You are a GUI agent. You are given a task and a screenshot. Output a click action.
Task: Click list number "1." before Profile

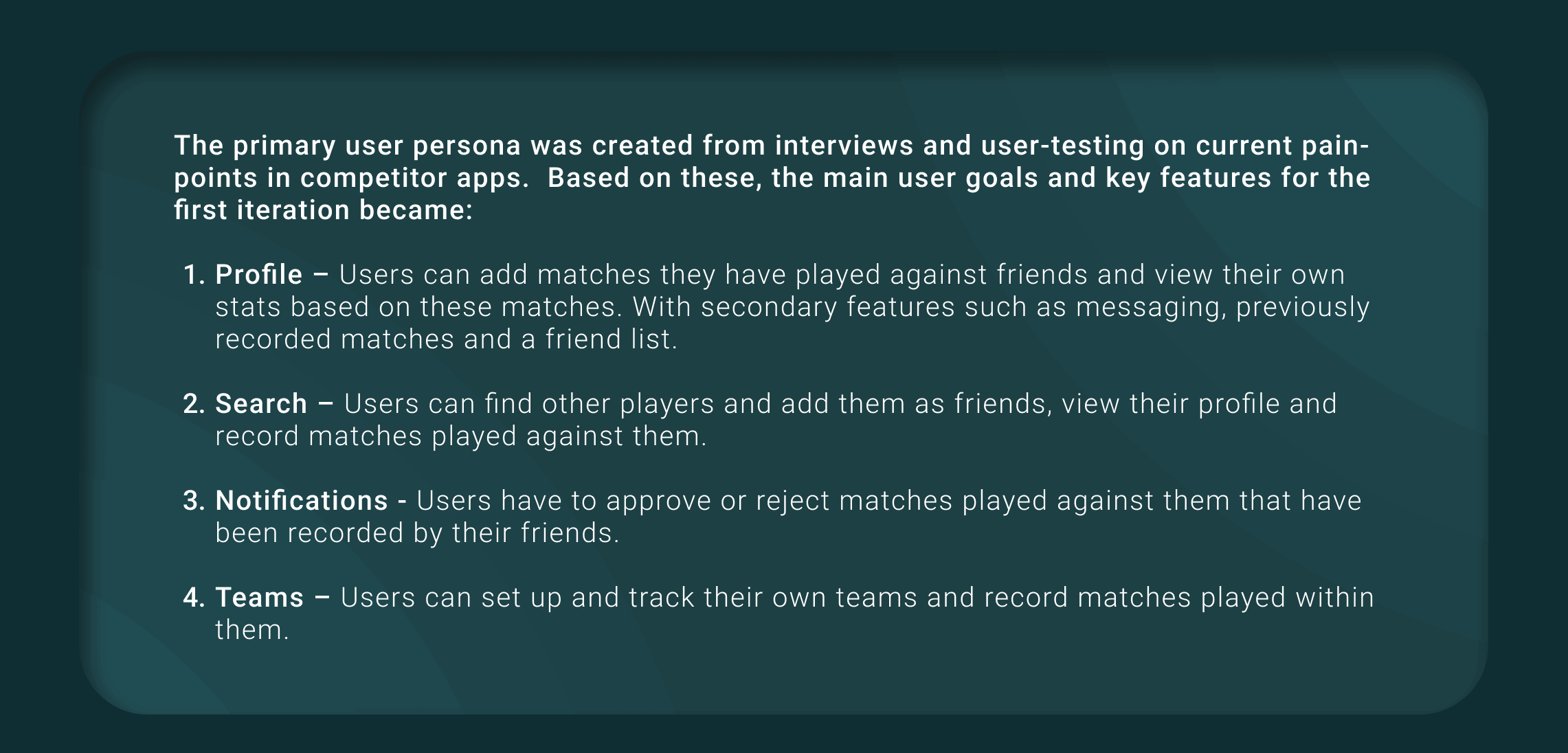194,275
